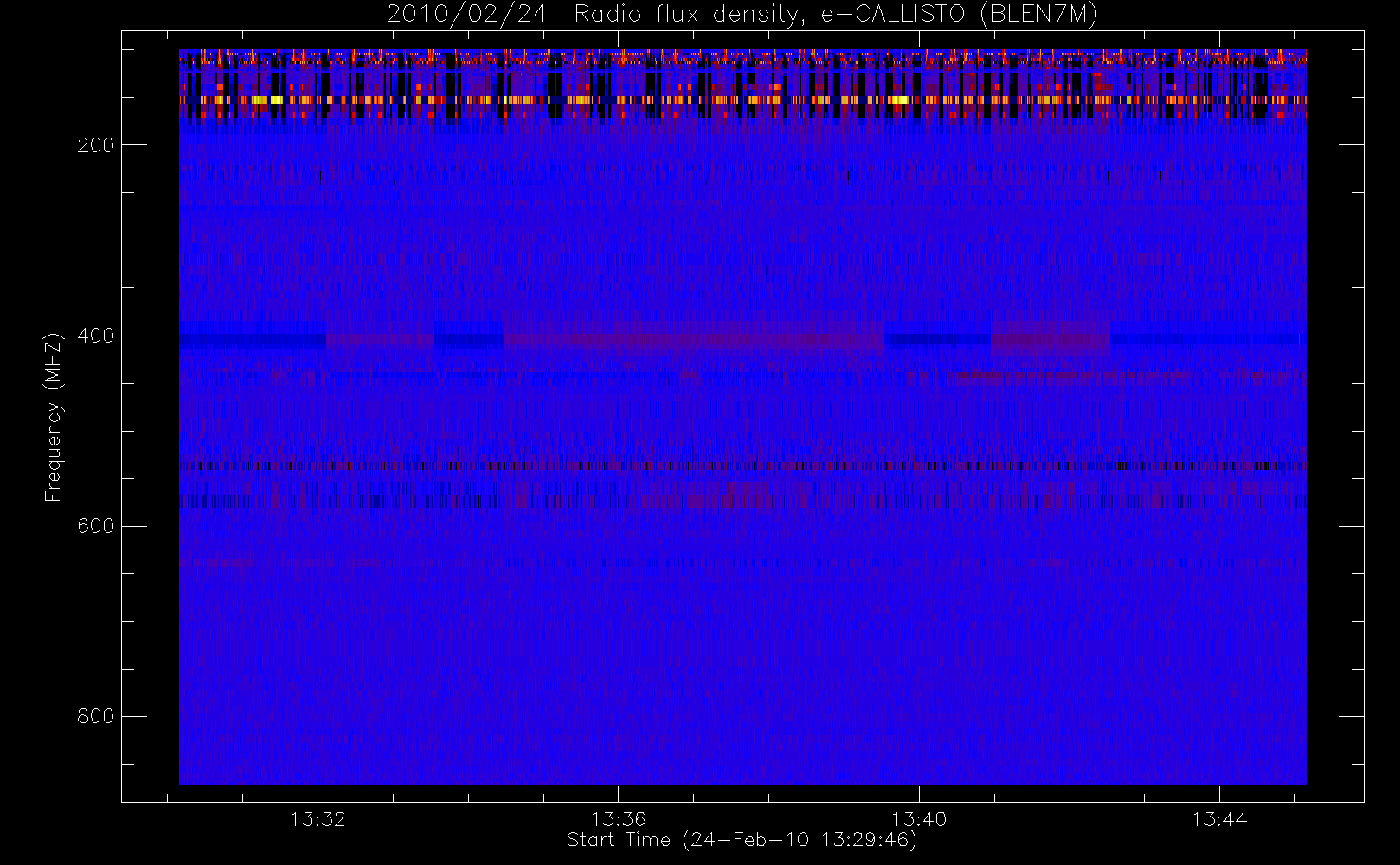The height and width of the screenshot is (865, 1400).
Task: Click the '13:36' time tick label
Action: point(619,819)
